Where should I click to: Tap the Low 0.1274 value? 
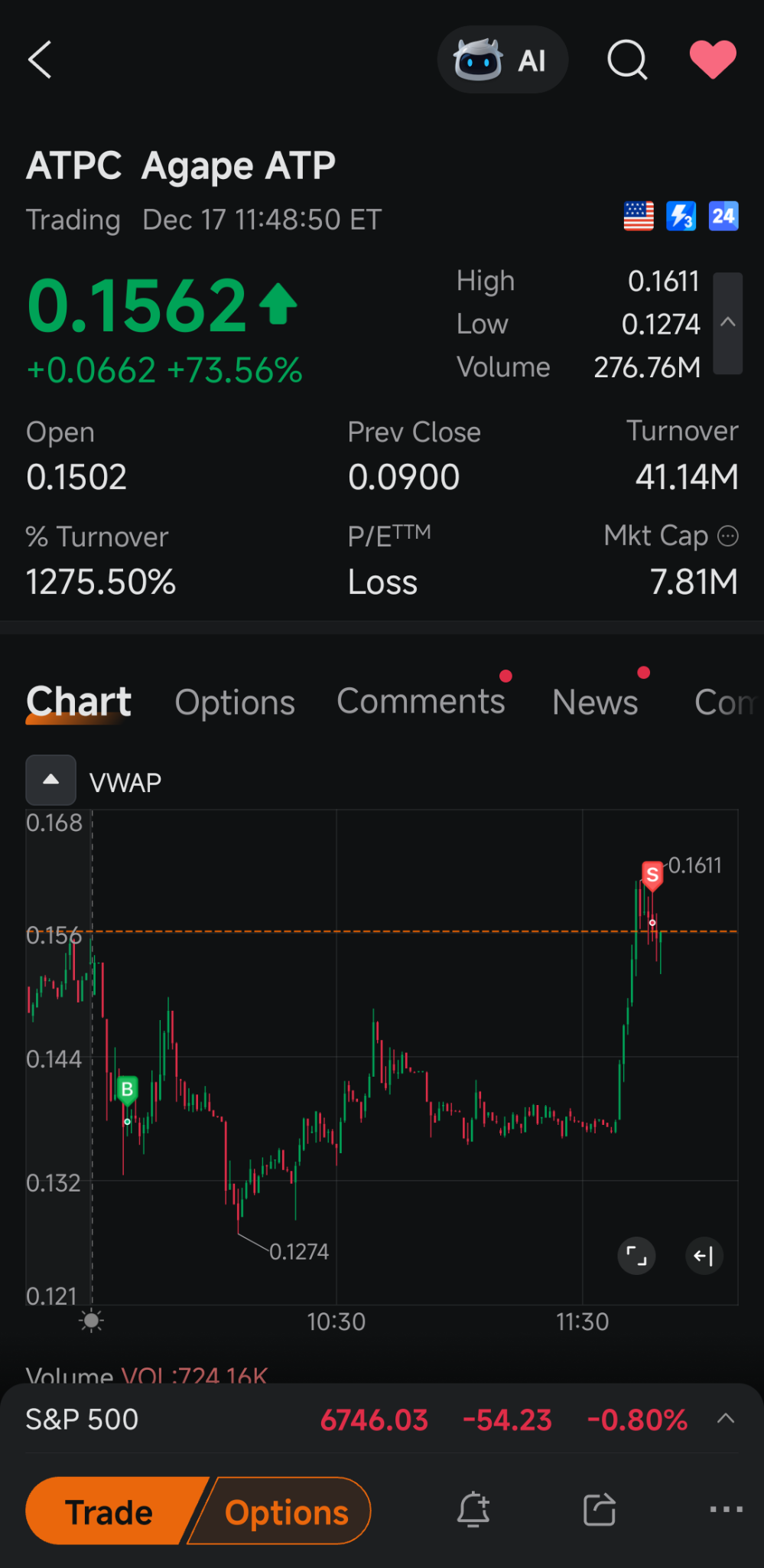click(x=661, y=324)
